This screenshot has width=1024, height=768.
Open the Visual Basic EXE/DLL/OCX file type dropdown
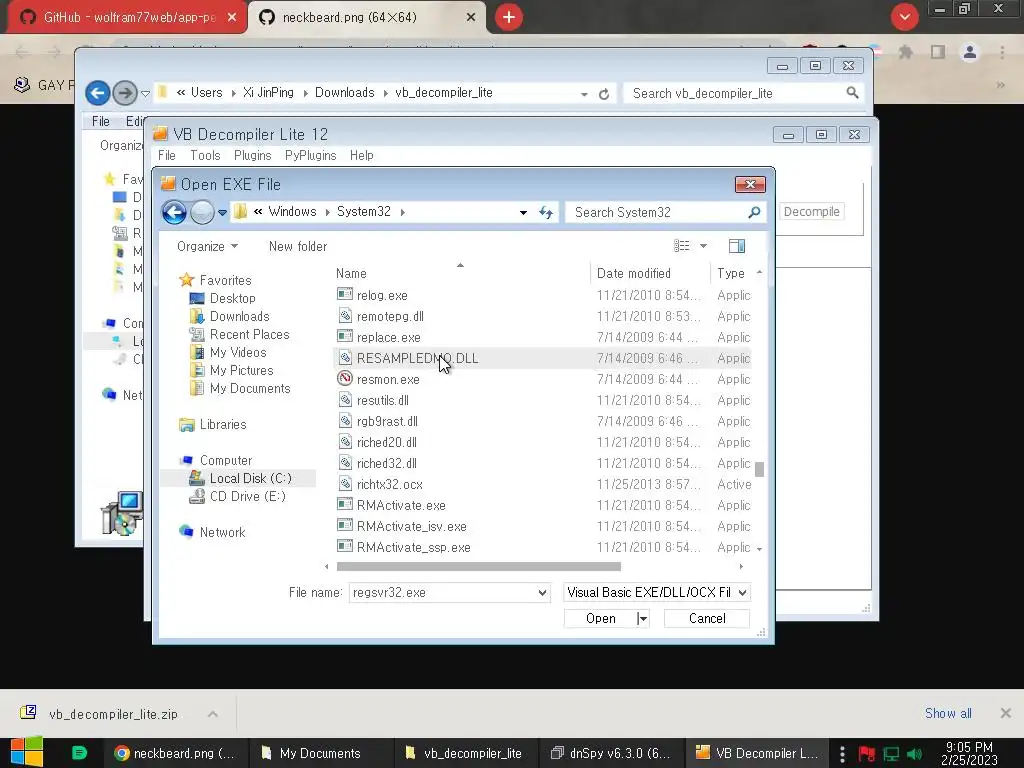(657, 592)
